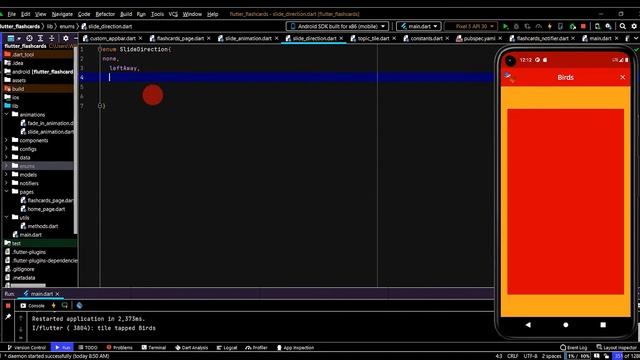Viewport: 640px width, 360px height.
Task: Click hot reload lightning in Run console toolbar
Action: tap(53, 305)
